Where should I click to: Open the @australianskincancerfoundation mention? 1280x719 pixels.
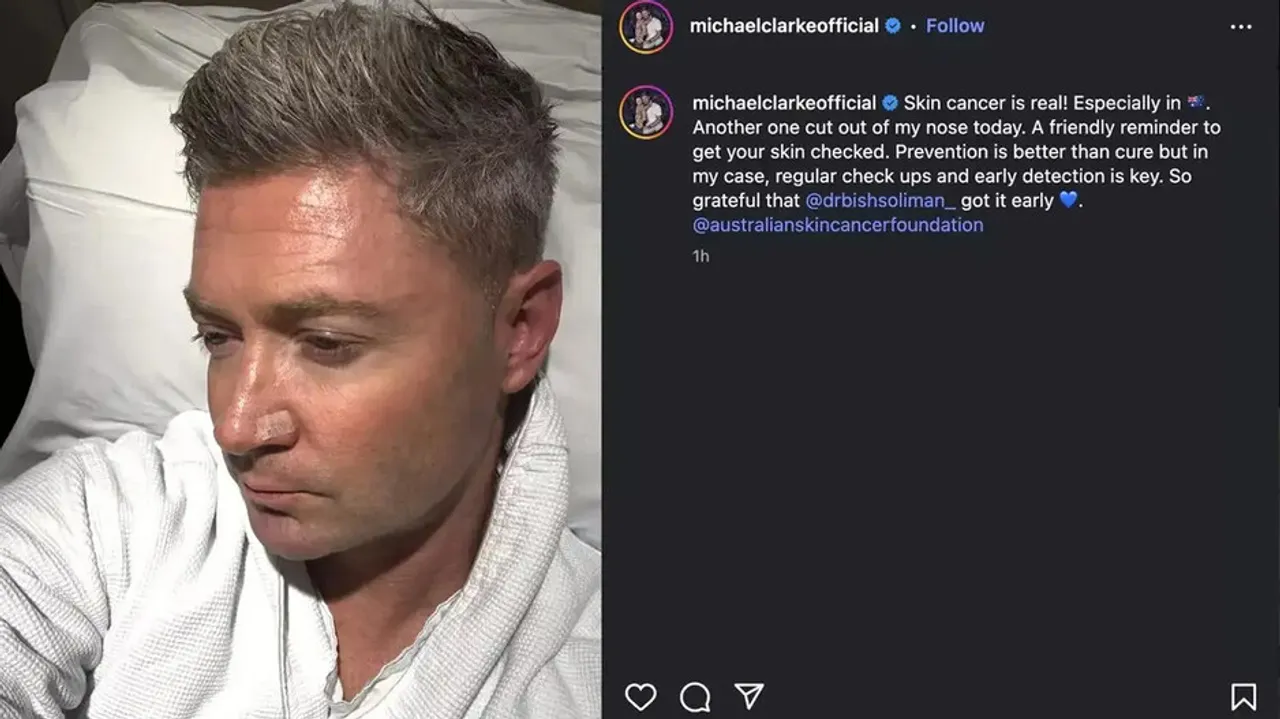[x=838, y=225]
